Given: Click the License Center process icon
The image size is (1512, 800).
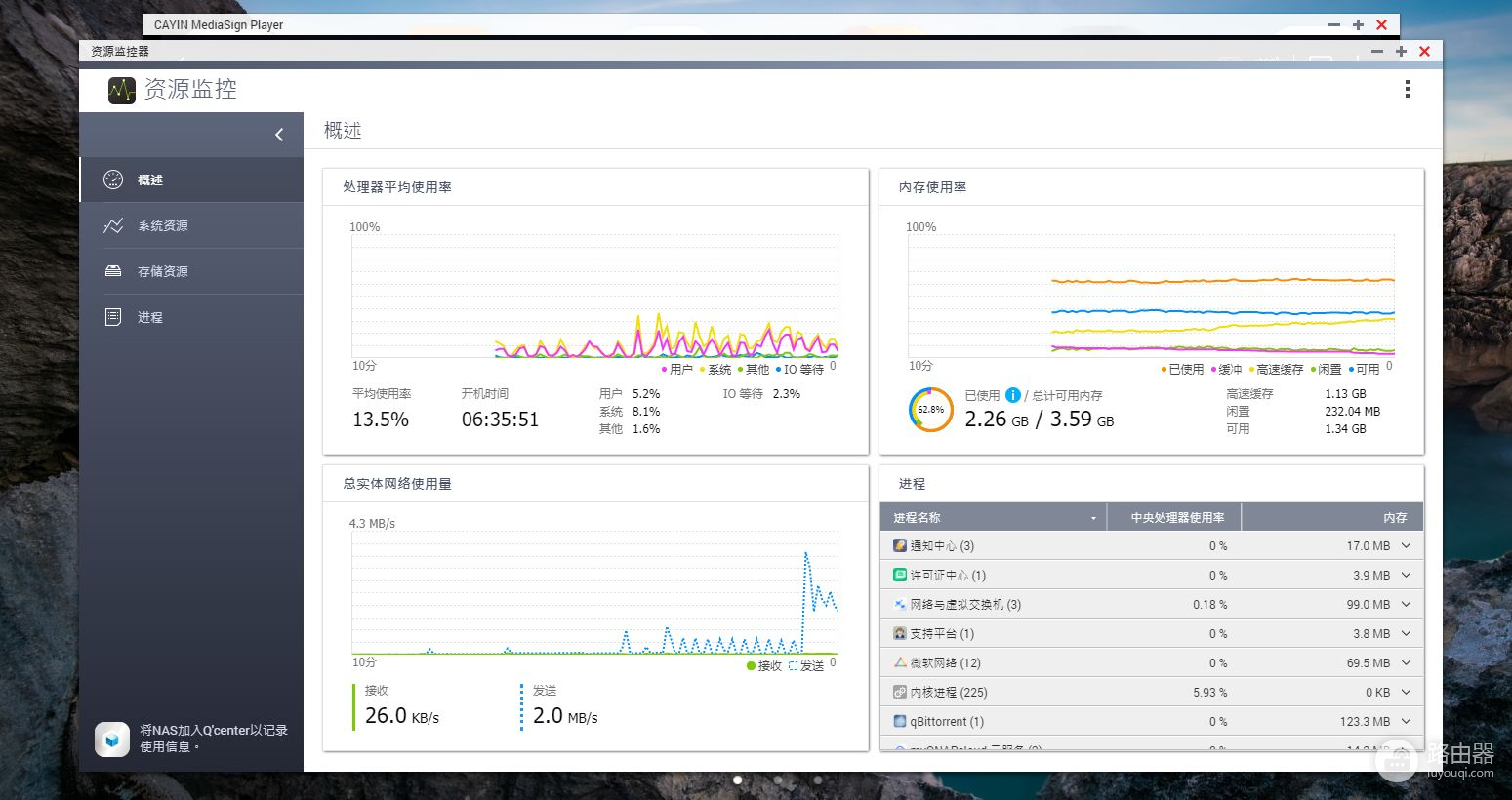Looking at the screenshot, I should [x=900, y=575].
